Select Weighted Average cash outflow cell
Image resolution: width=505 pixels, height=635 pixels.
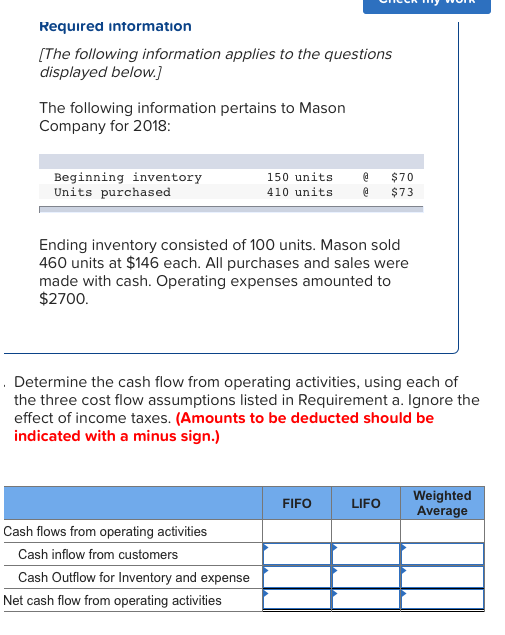[x=442, y=577]
